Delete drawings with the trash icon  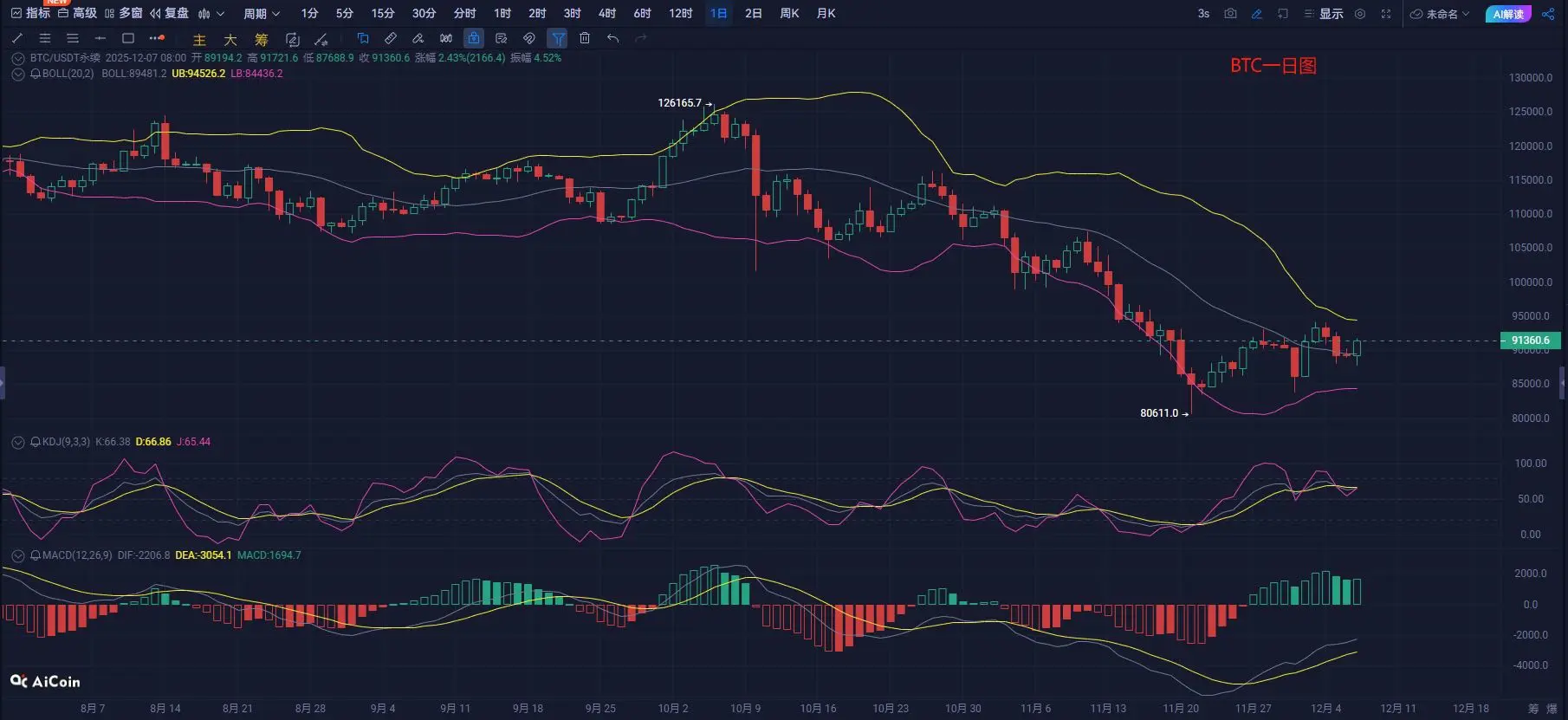pyautogui.click(x=585, y=38)
